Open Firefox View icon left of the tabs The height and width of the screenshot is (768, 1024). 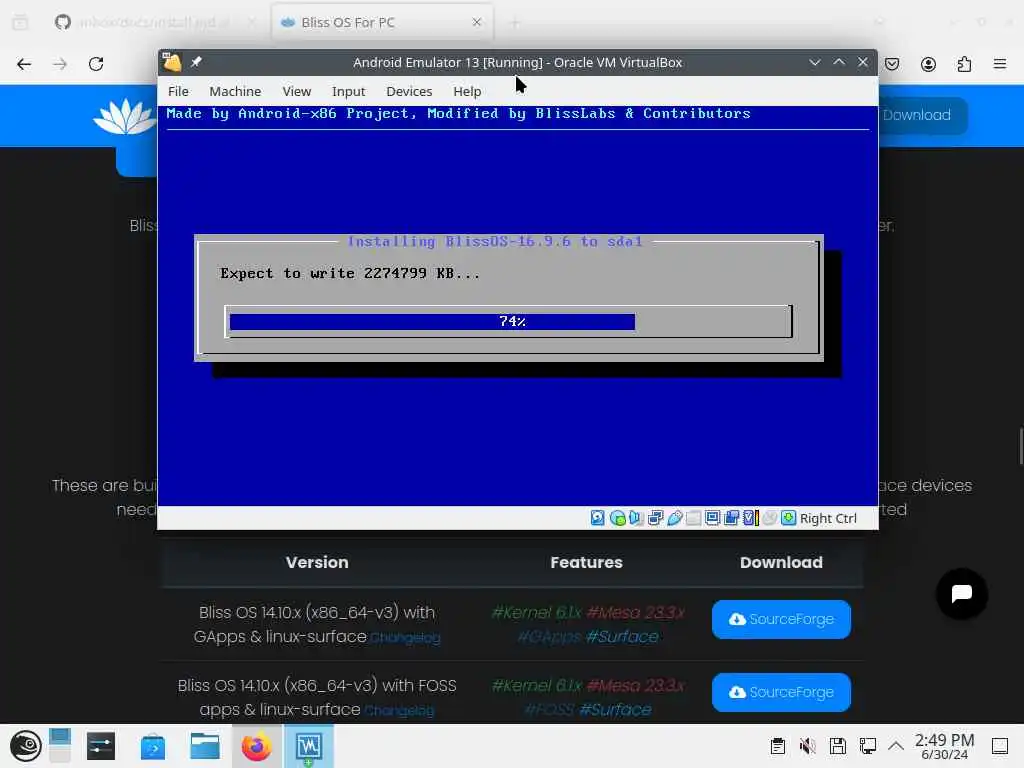coord(20,22)
